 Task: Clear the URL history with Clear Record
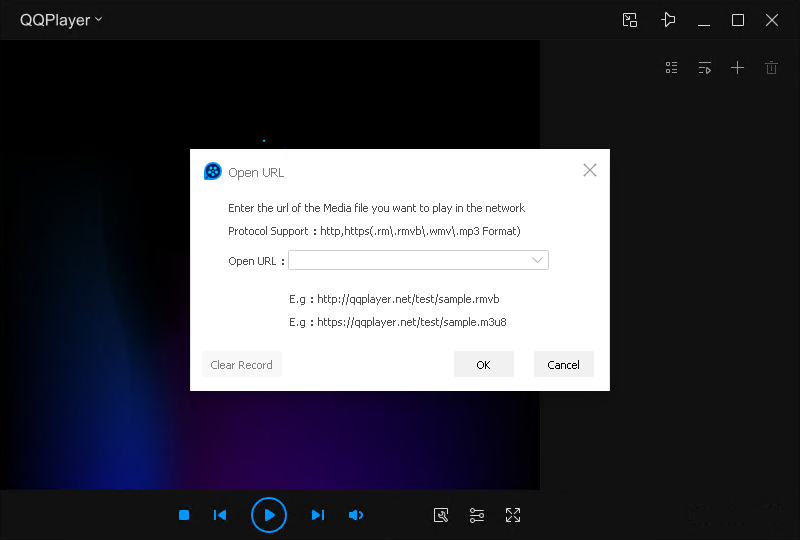(242, 364)
